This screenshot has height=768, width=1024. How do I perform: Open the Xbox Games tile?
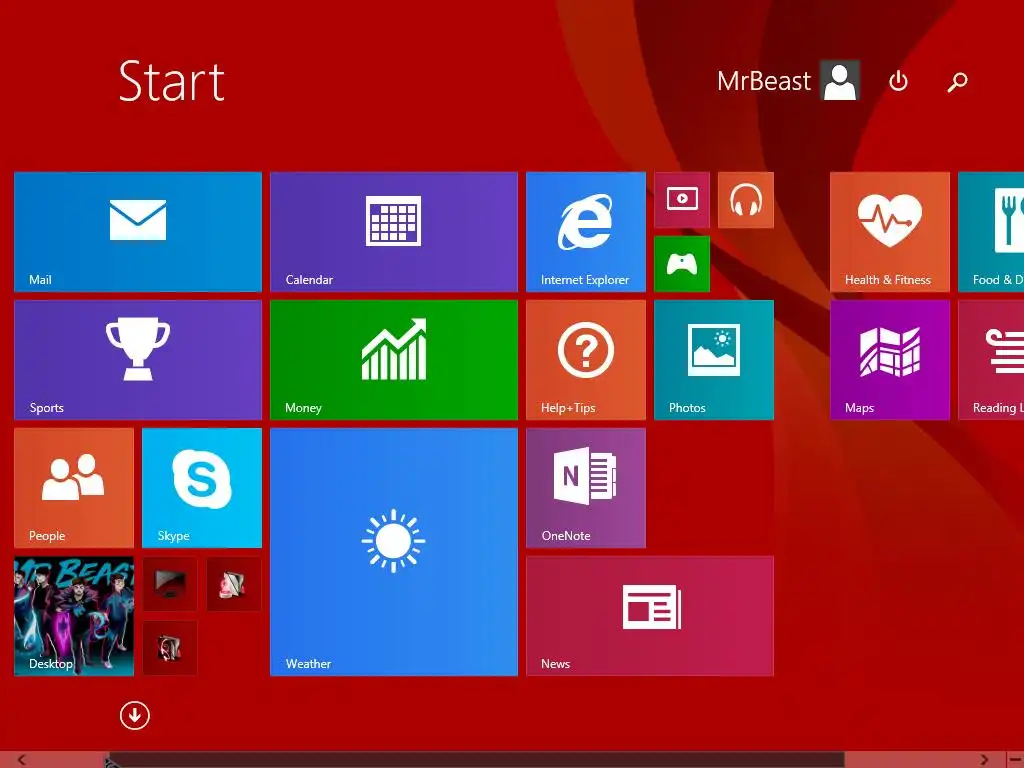(x=682, y=264)
